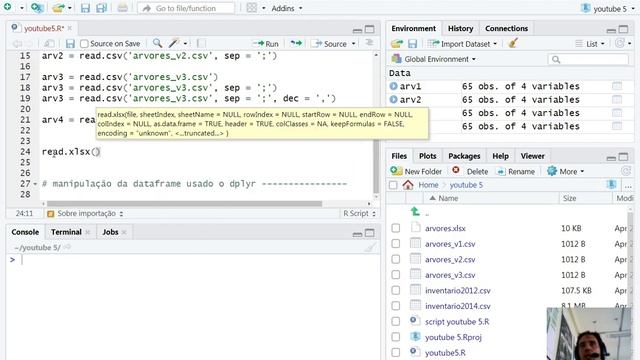Click Rename button in Files

[516, 171]
